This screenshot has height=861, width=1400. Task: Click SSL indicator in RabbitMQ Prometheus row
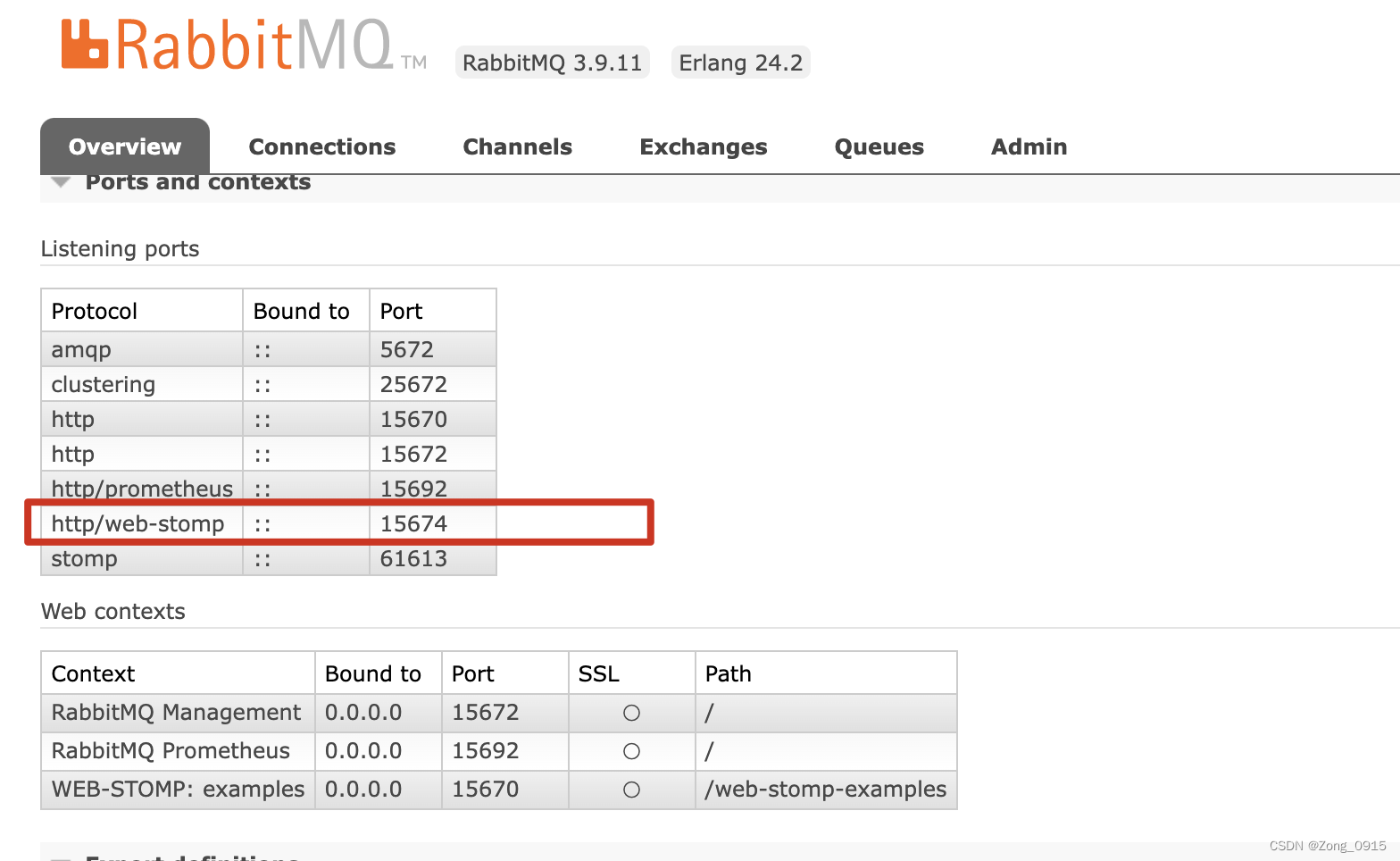(x=631, y=751)
